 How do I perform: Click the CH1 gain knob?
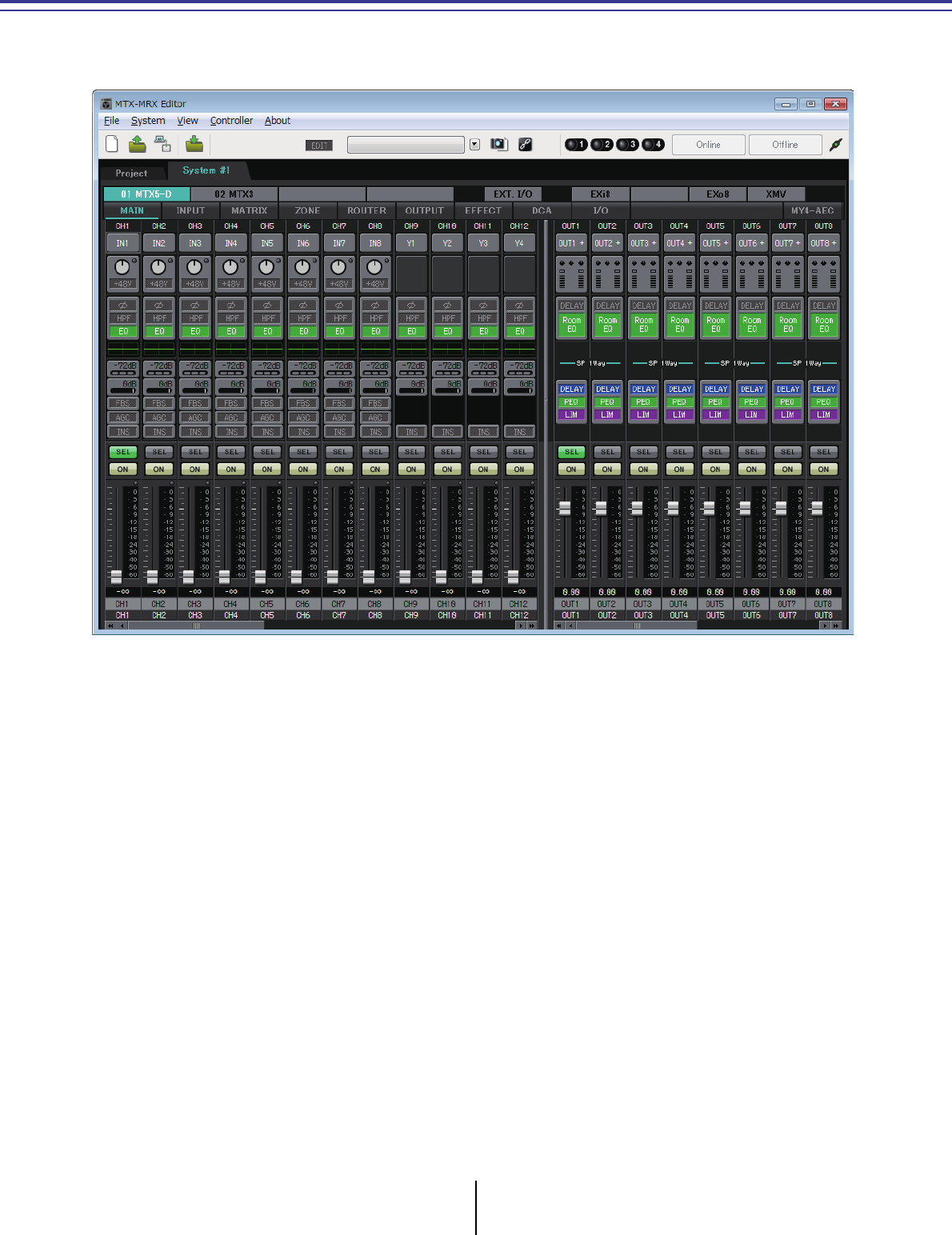pos(122,268)
